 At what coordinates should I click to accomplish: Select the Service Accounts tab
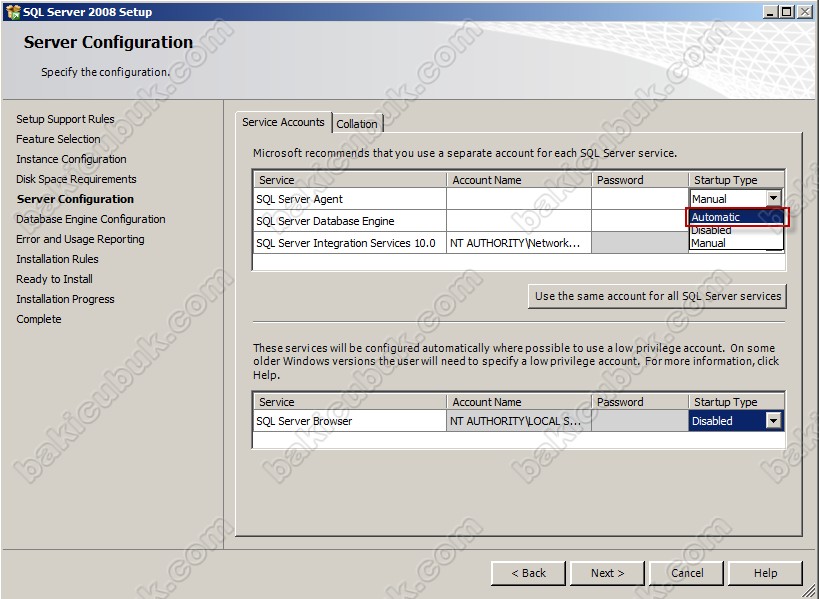pyautogui.click(x=283, y=122)
